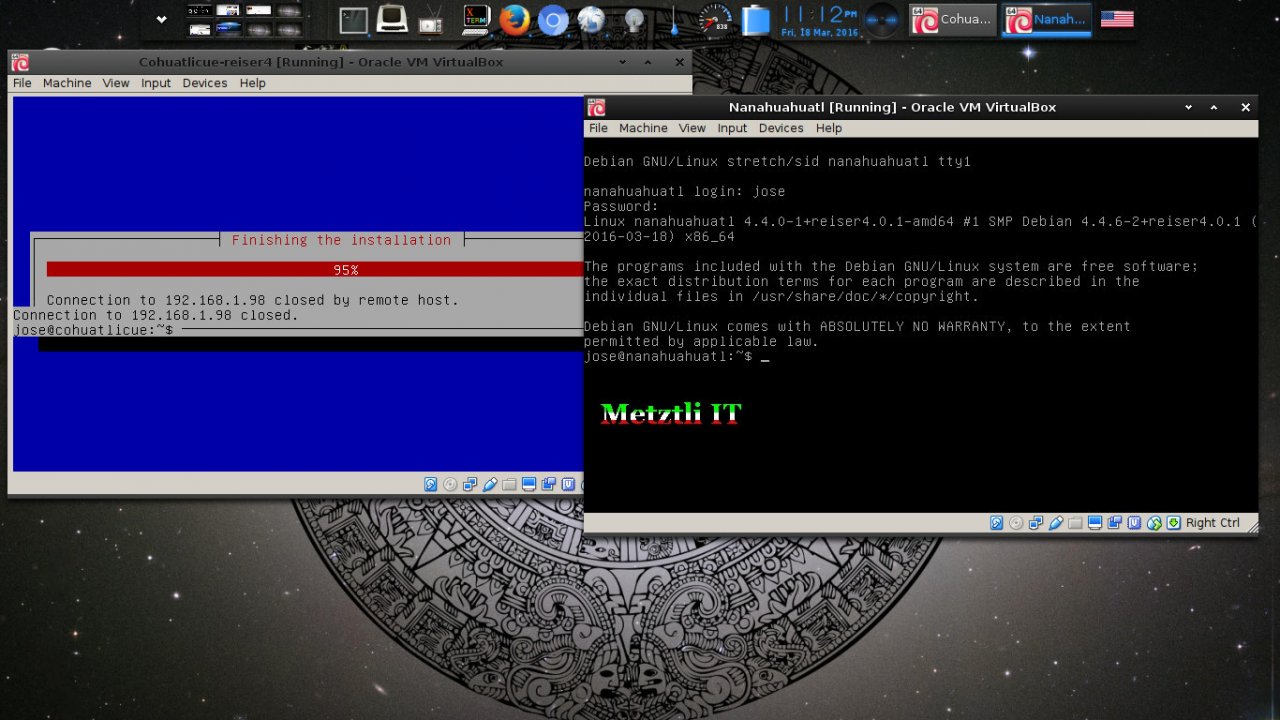Viewport: 1280px width, 720px height.
Task: Open the speedometer system monitor in the panel
Action: [x=714, y=19]
